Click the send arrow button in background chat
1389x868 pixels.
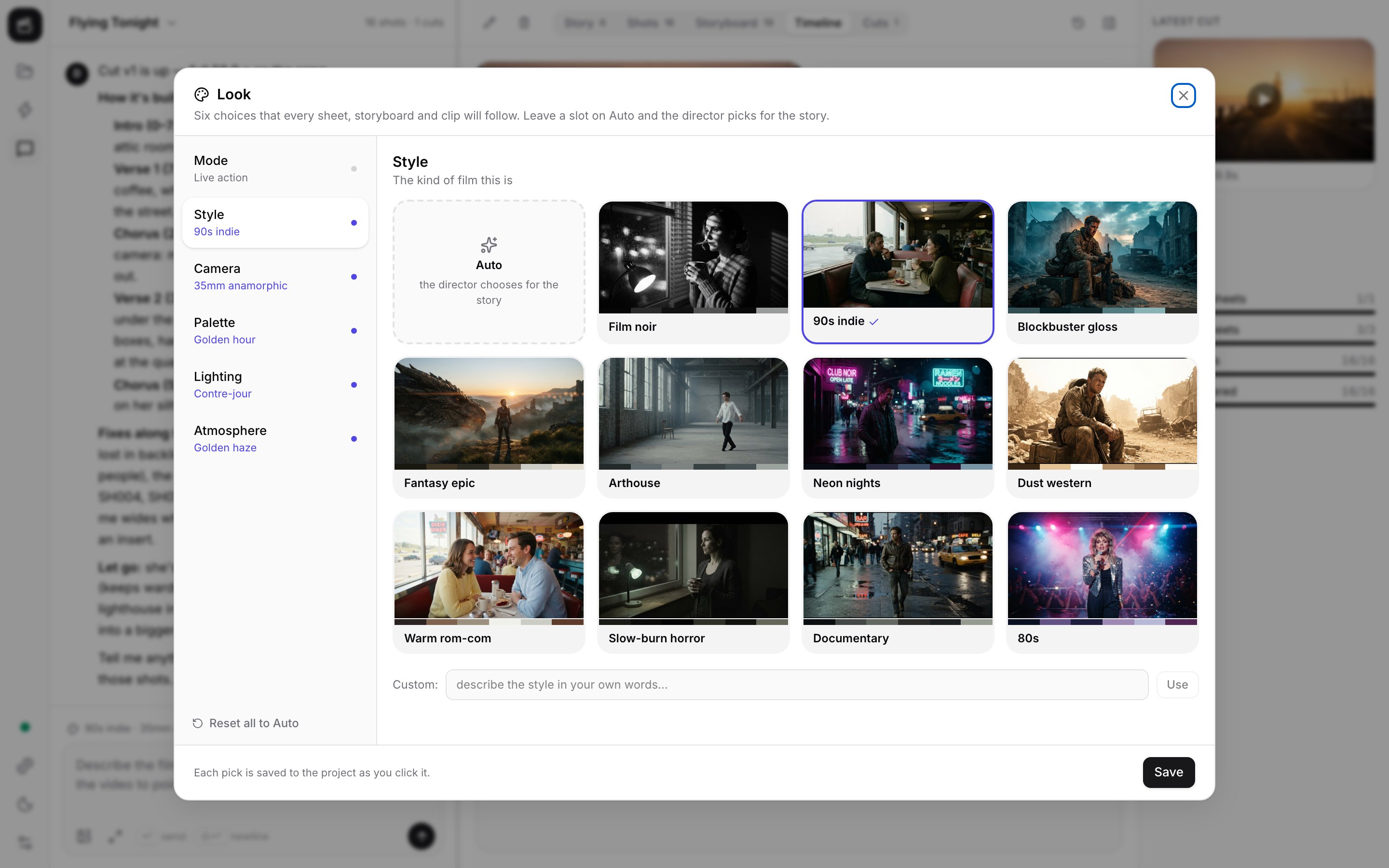[422, 836]
